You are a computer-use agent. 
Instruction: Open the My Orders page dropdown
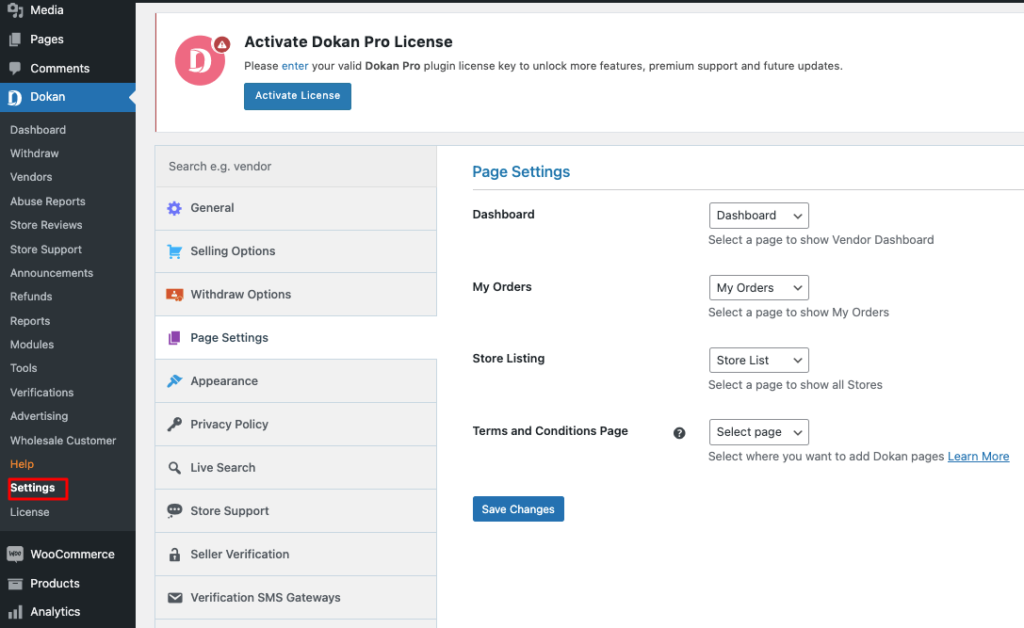point(759,288)
